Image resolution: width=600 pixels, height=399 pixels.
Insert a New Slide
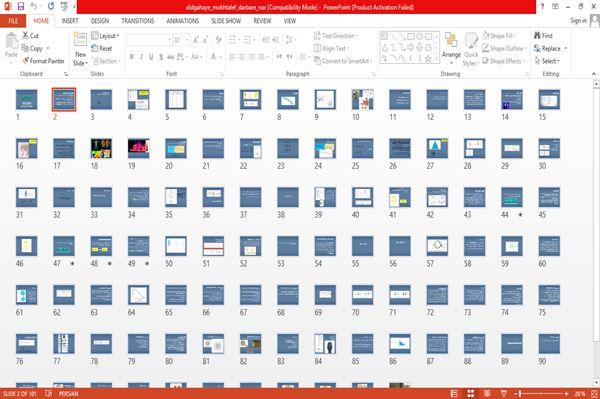pyautogui.click(x=80, y=49)
